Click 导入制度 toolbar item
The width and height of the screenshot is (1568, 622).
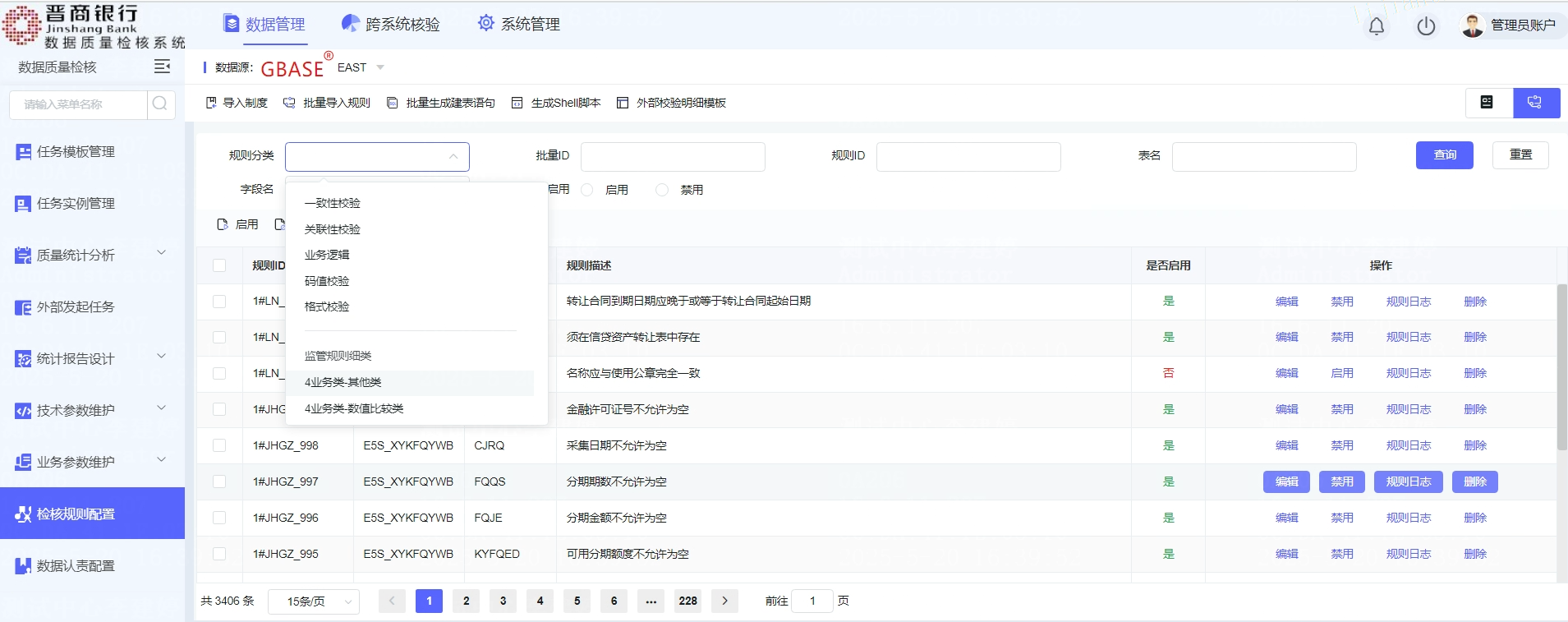click(x=237, y=103)
